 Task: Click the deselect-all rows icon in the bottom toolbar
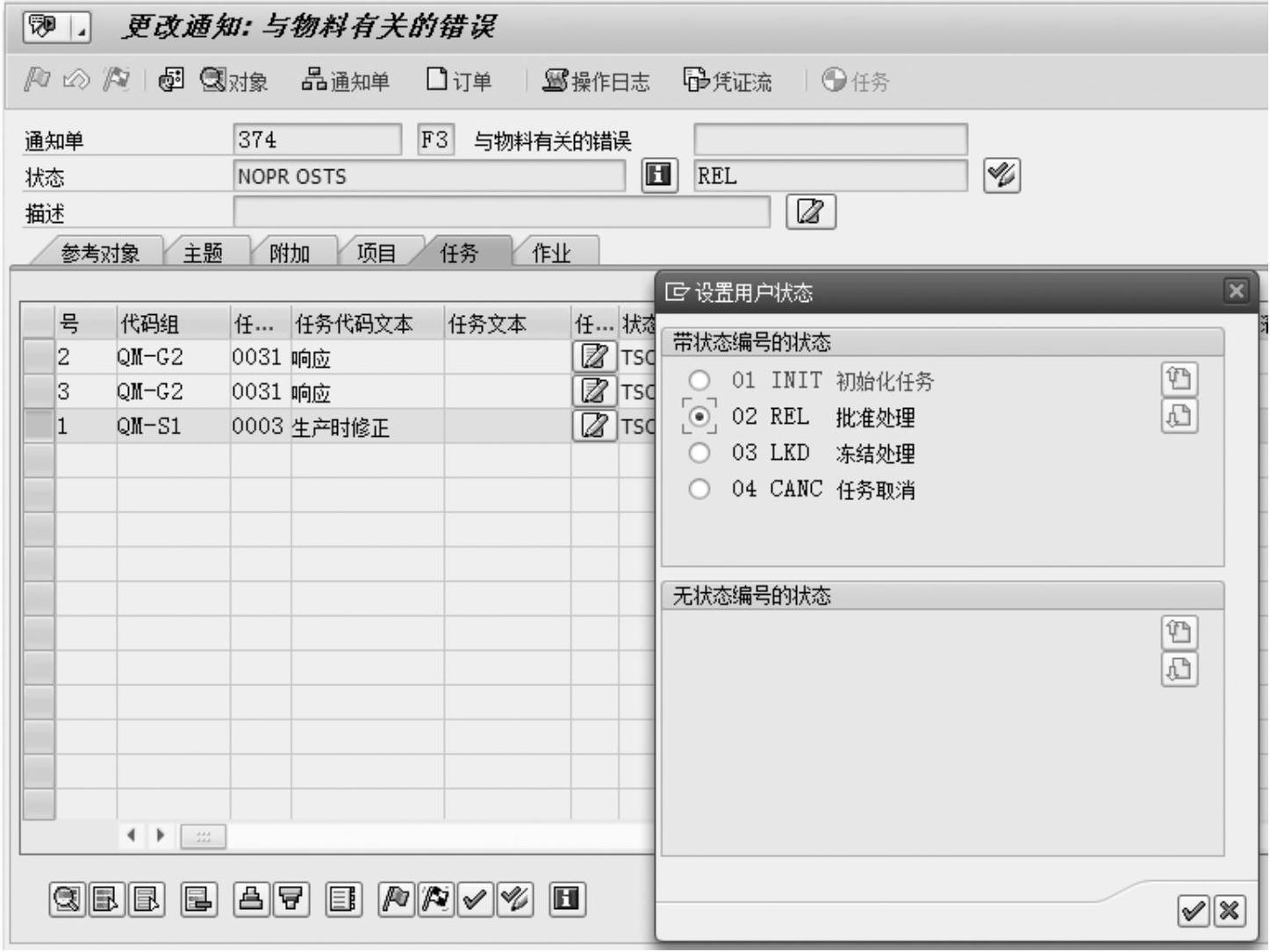[146, 899]
